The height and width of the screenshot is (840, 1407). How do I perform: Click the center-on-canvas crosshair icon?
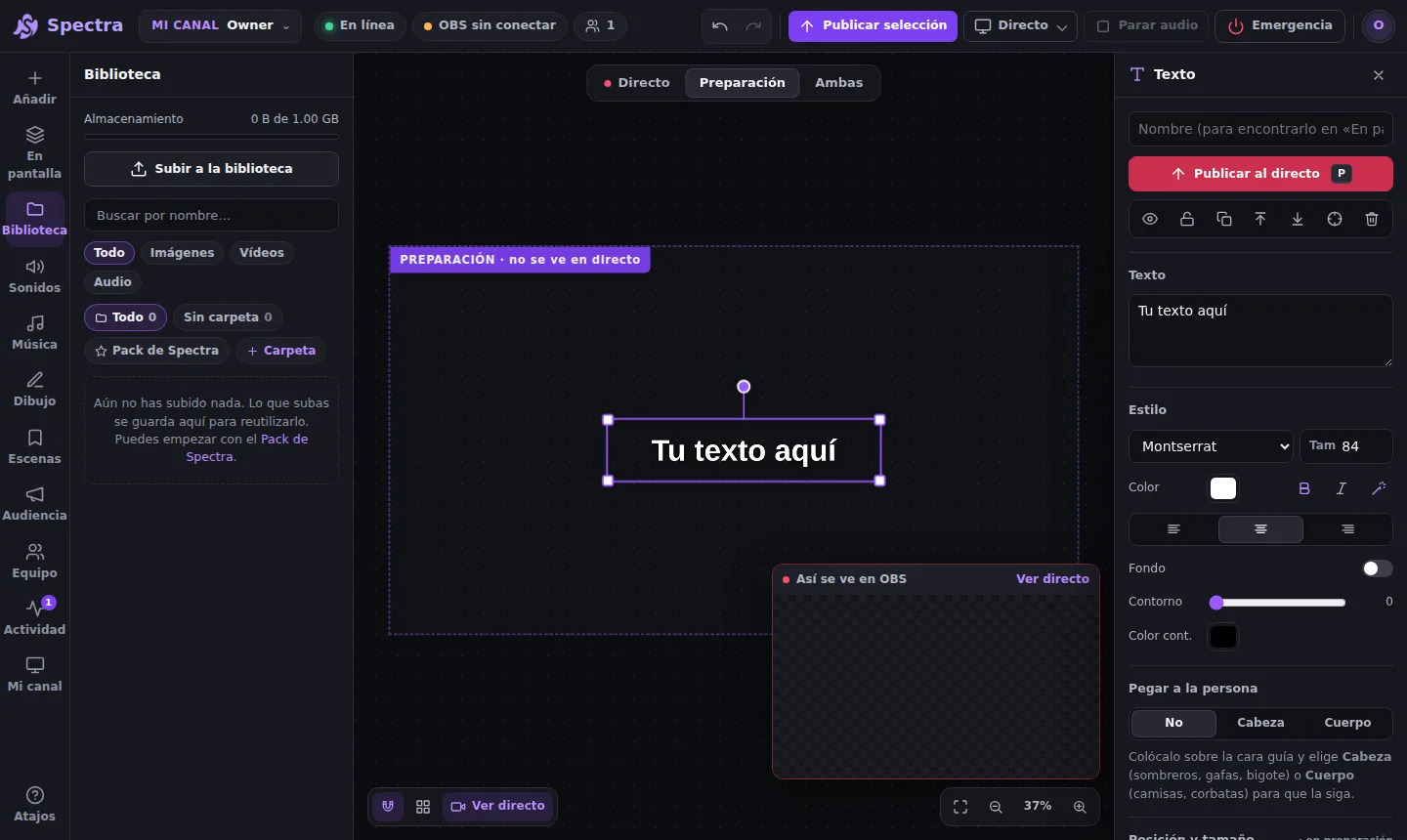click(1335, 219)
